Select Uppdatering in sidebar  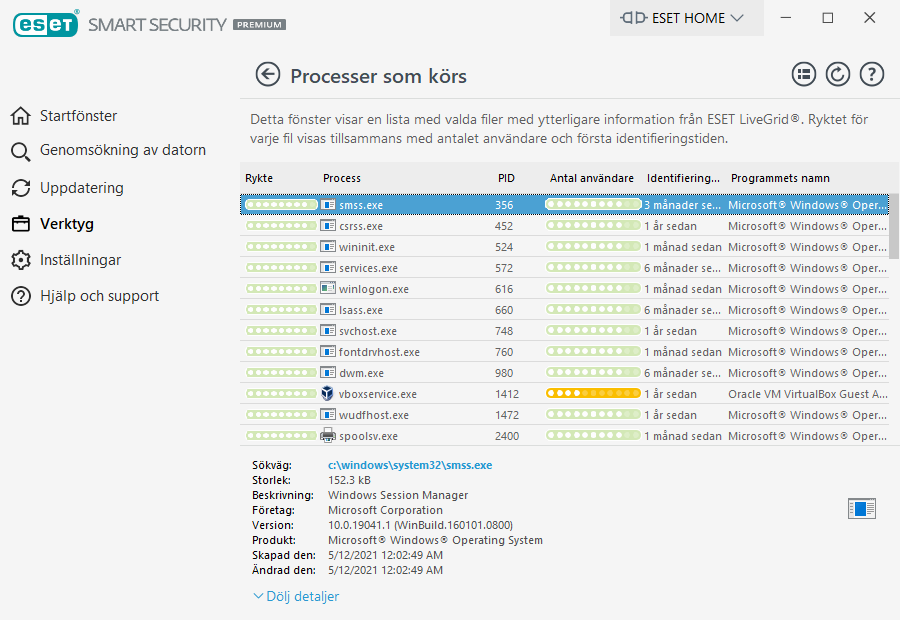81,188
